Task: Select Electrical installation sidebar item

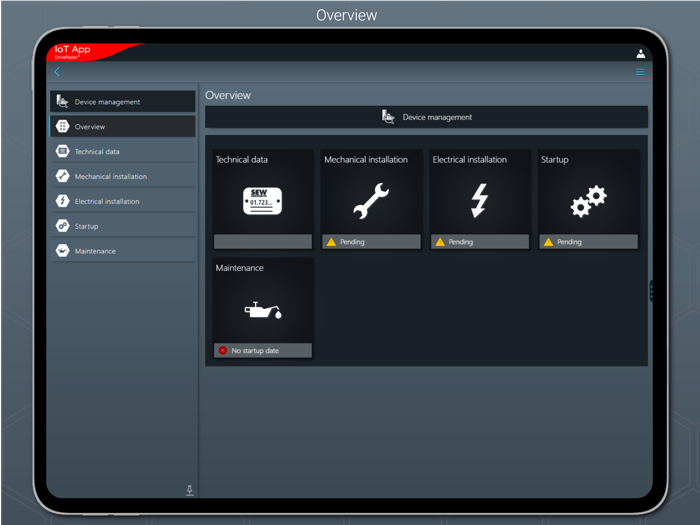Action: pos(123,201)
